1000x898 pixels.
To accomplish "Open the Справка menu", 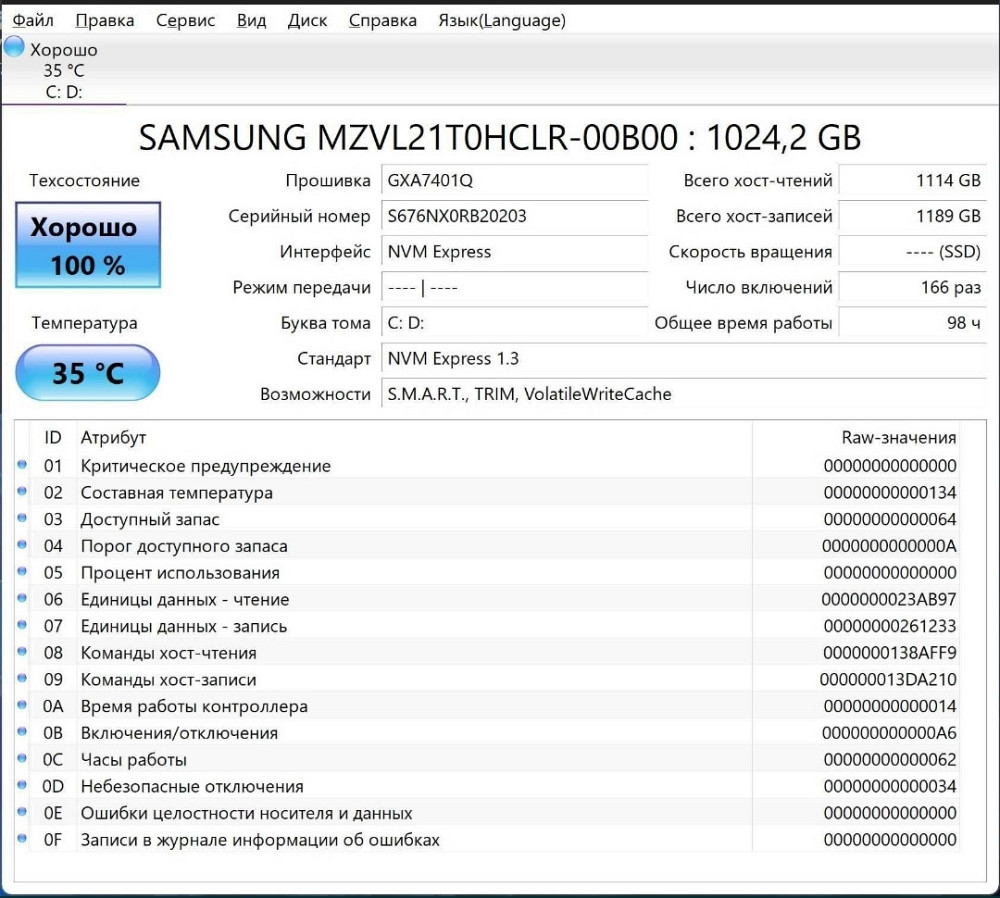I will pos(382,19).
